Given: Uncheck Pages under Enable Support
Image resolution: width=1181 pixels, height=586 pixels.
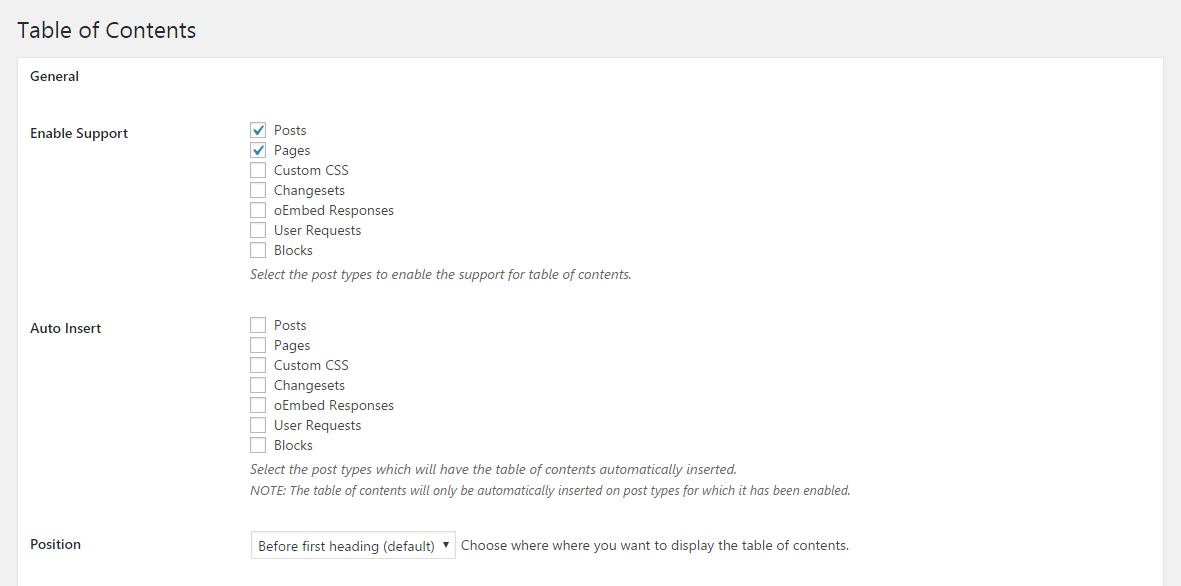Looking at the screenshot, I should 258,150.
